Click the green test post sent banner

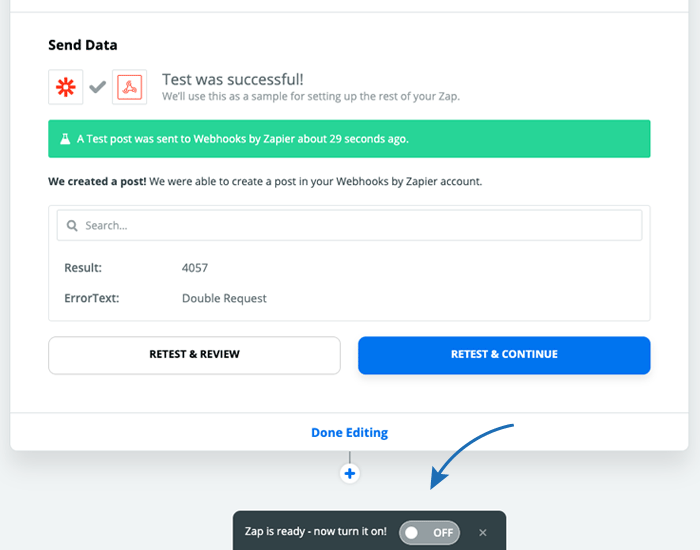tap(350, 139)
